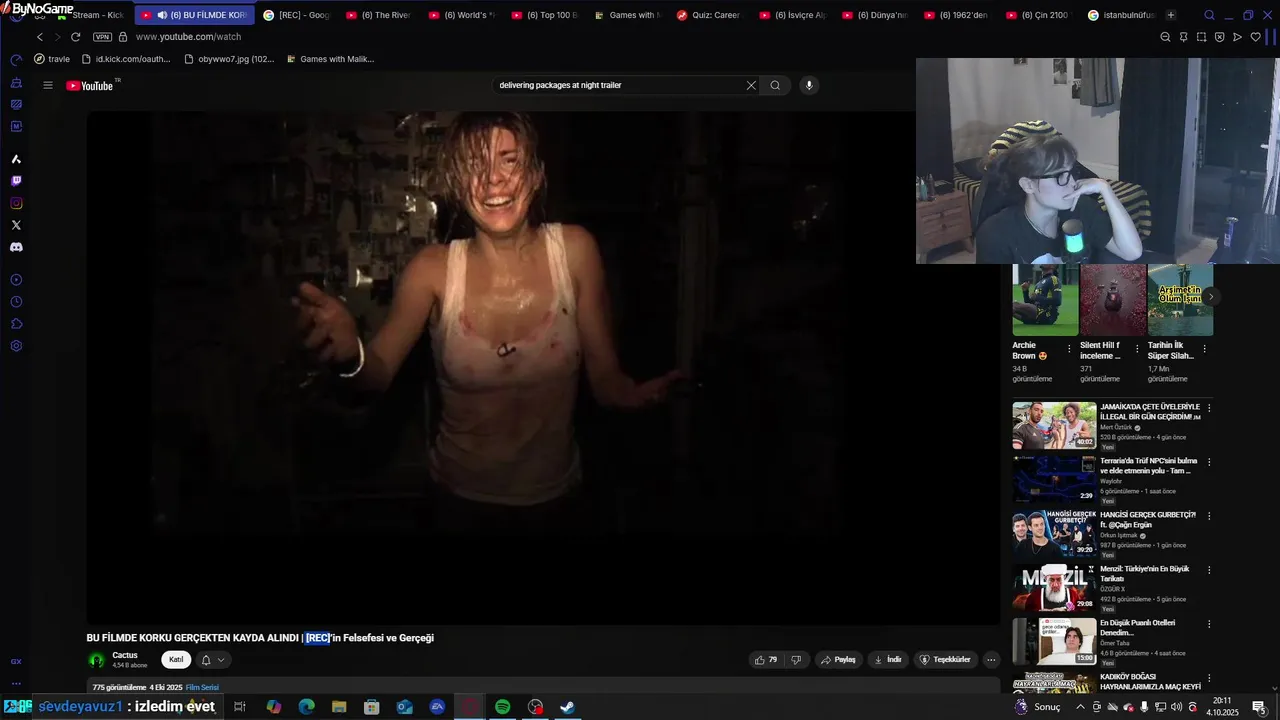The width and height of the screenshot is (1280, 720).
Task: Open Spotify from the Windows taskbar
Action: tap(503, 707)
